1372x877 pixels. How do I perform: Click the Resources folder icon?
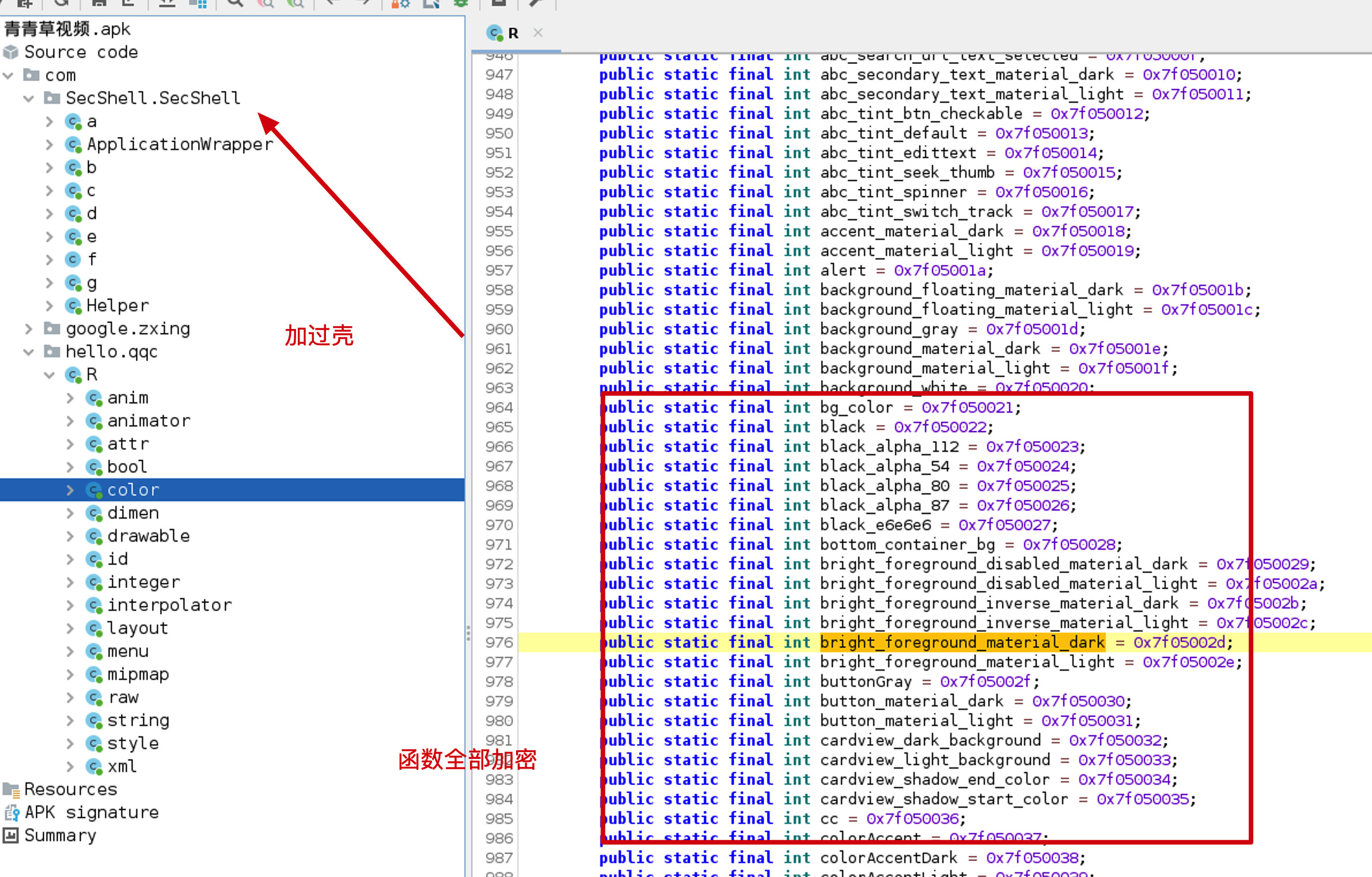coord(11,789)
